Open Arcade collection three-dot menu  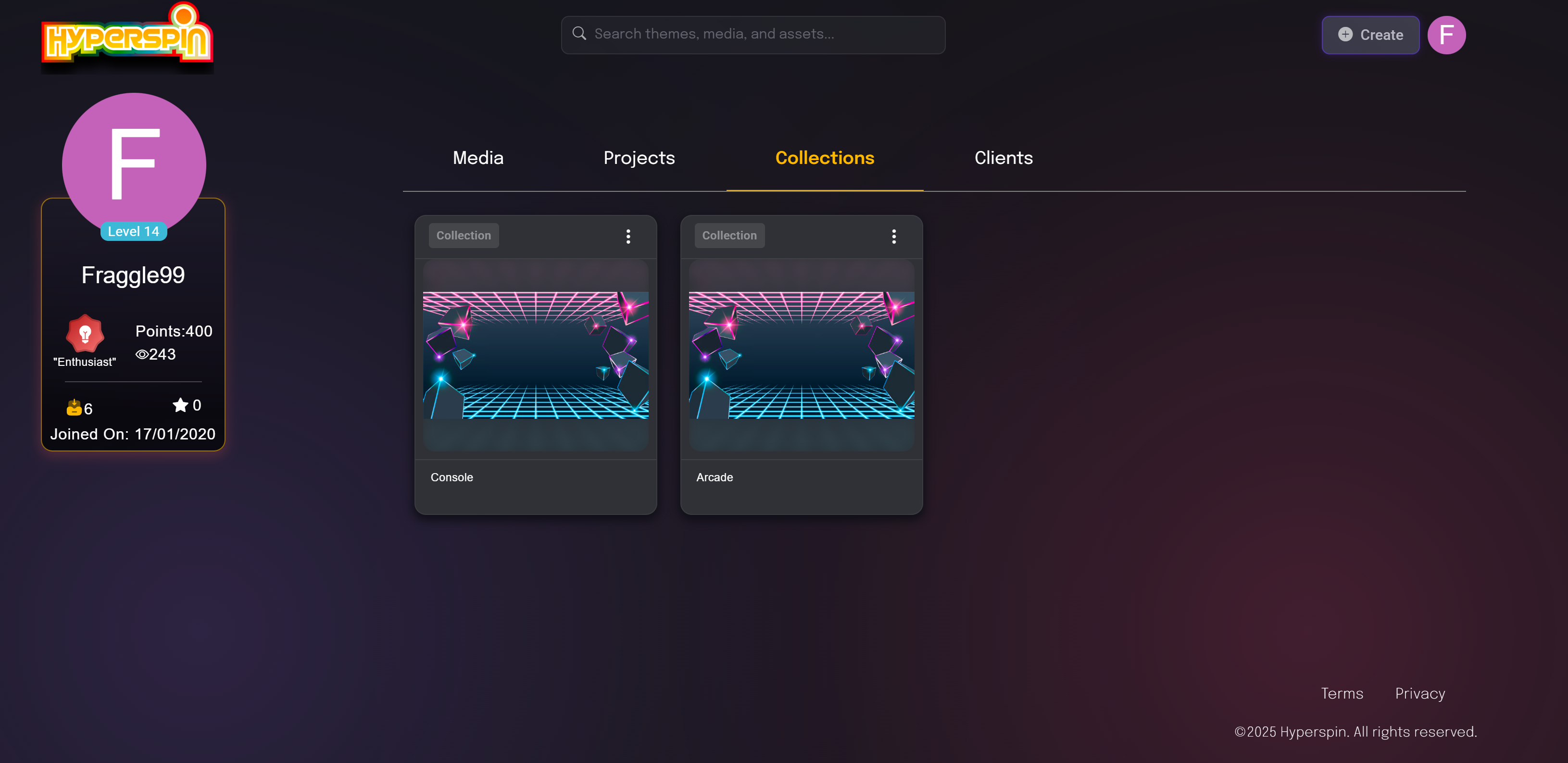pos(893,236)
